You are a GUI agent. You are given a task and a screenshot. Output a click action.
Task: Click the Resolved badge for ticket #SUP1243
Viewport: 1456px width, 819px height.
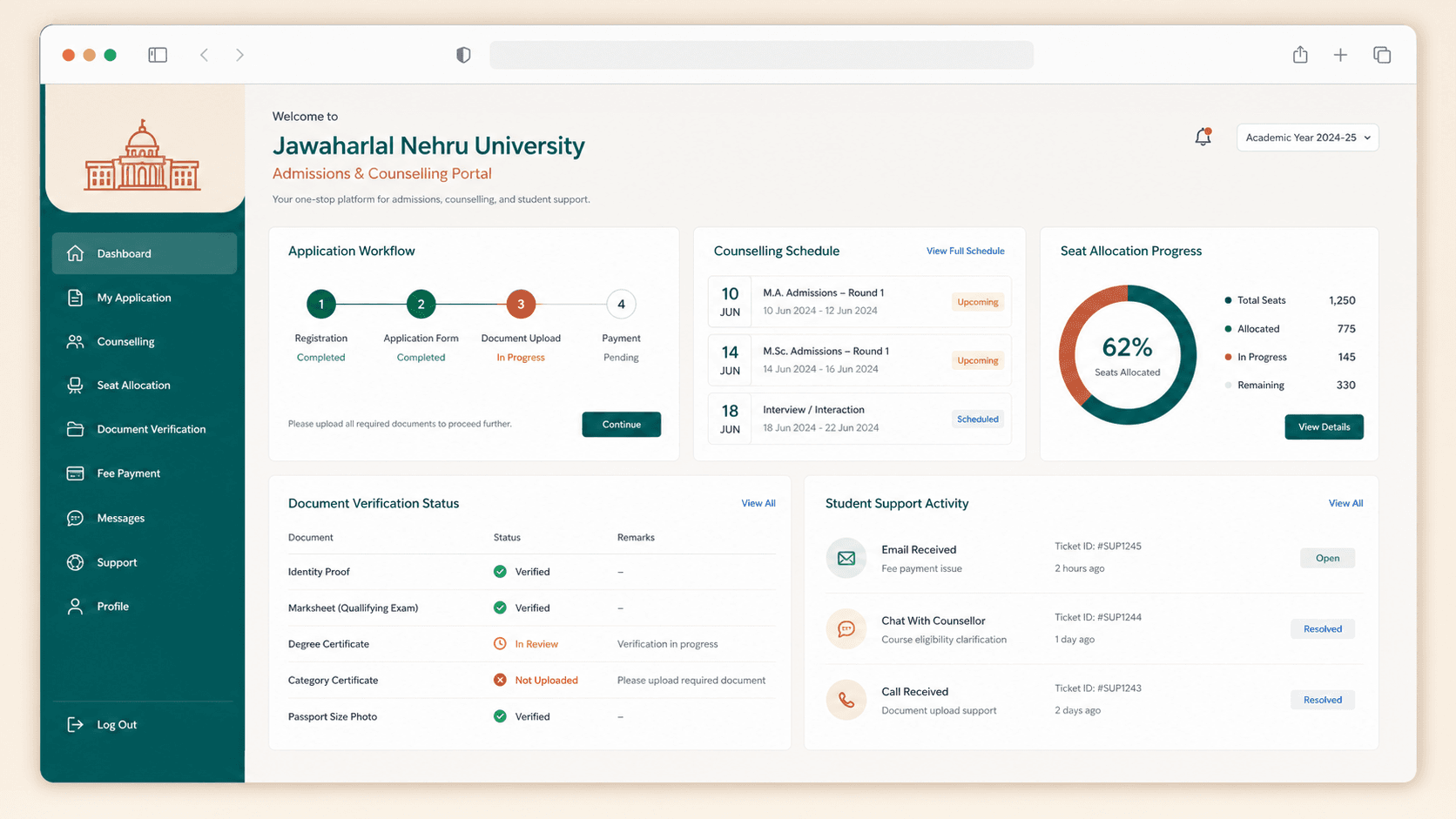pyautogui.click(x=1322, y=700)
